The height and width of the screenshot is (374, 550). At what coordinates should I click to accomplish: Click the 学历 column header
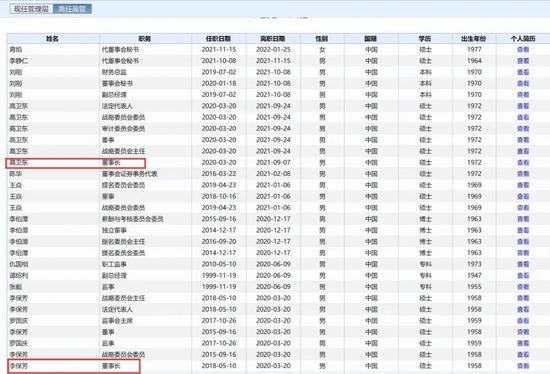[x=425, y=39]
